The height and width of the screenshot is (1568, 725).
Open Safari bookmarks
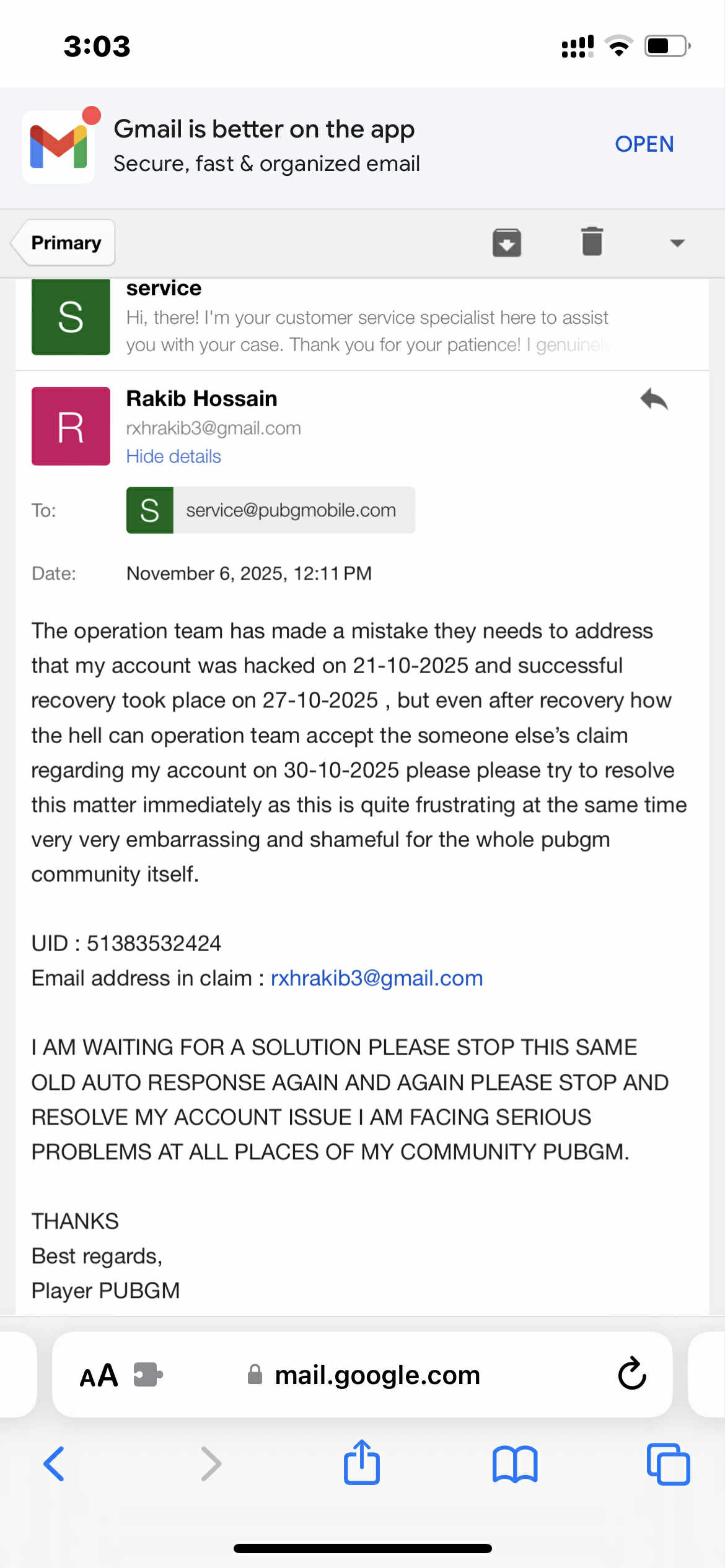coord(515,1464)
